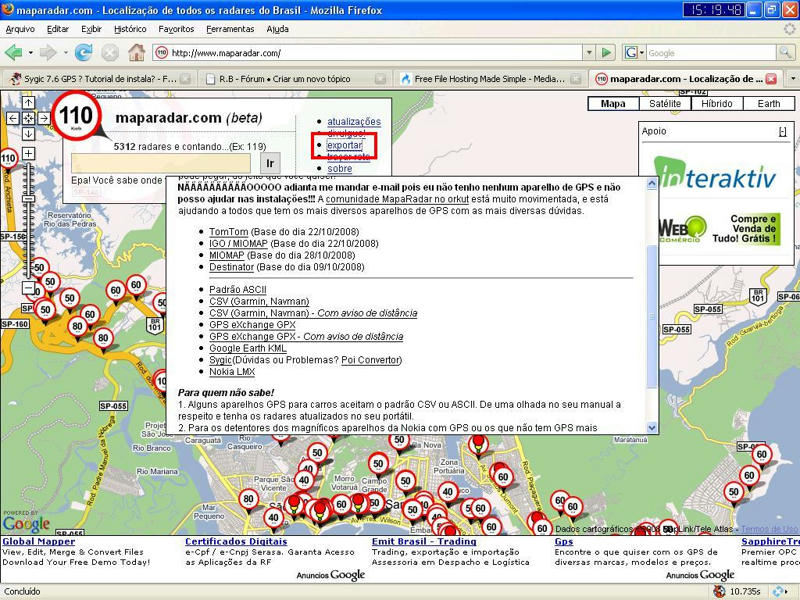The image size is (800, 600).
Task: Open the back history dropdown arrow
Action: click(31, 52)
